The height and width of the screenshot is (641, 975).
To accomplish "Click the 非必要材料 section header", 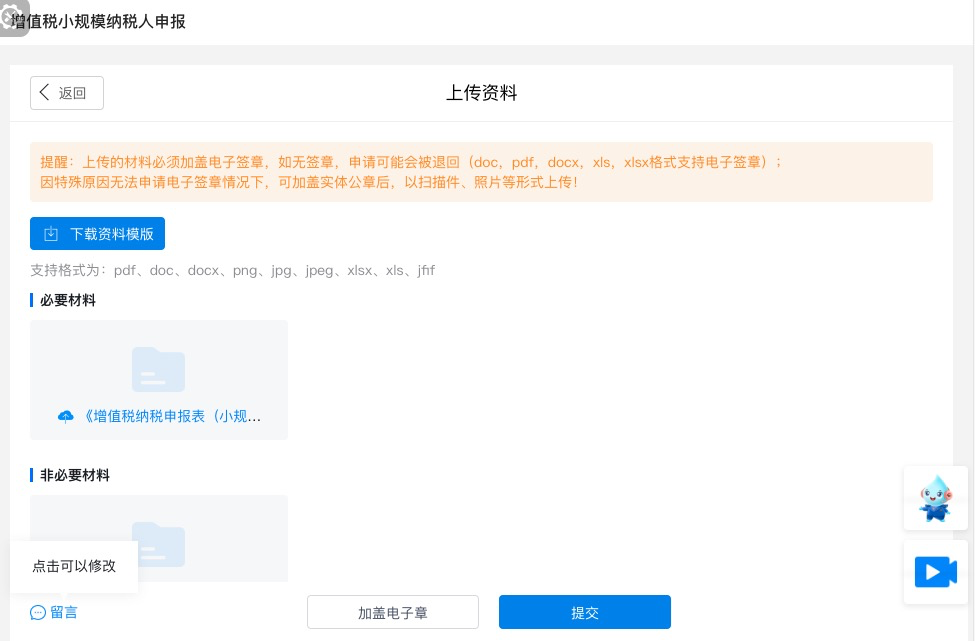I will pyautogui.click(x=75, y=475).
